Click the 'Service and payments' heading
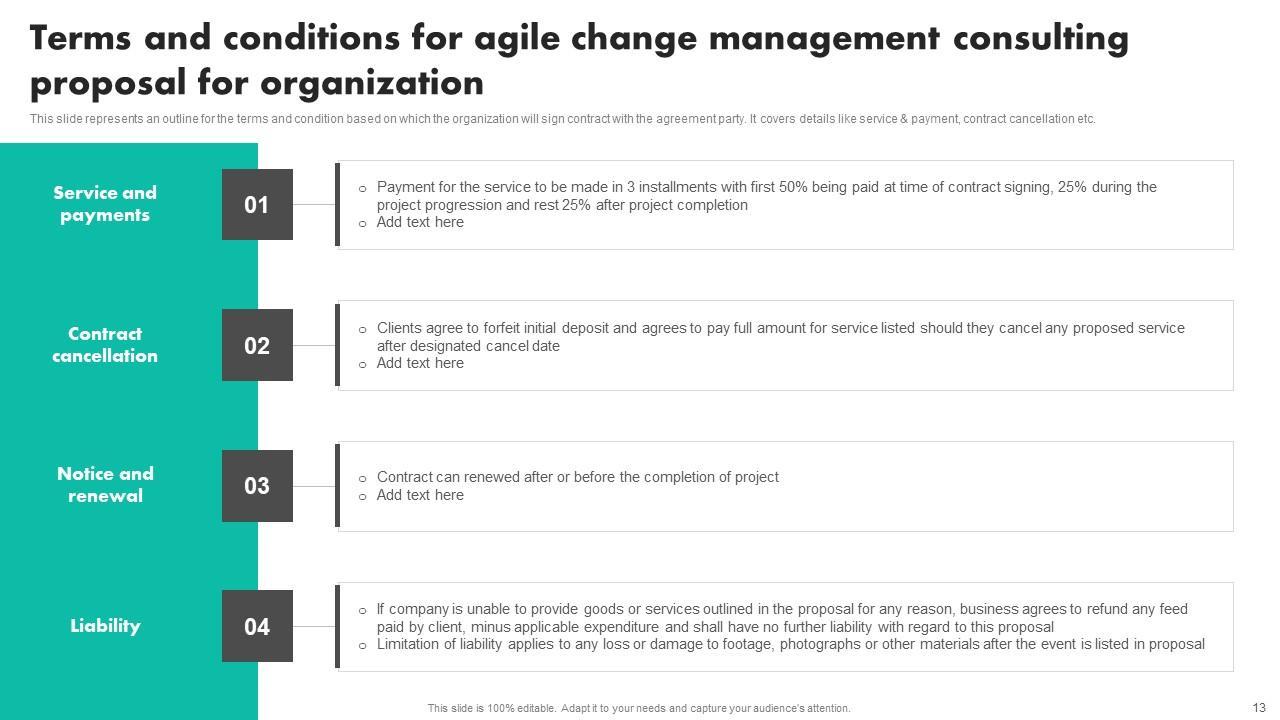 105,204
